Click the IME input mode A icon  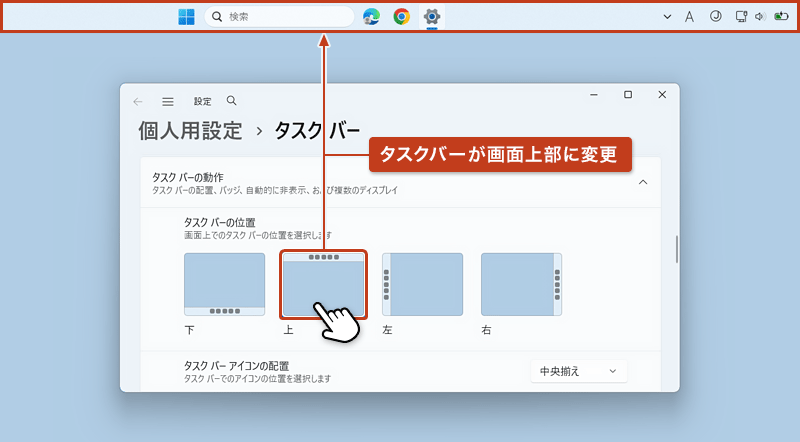click(x=689, y=17)
